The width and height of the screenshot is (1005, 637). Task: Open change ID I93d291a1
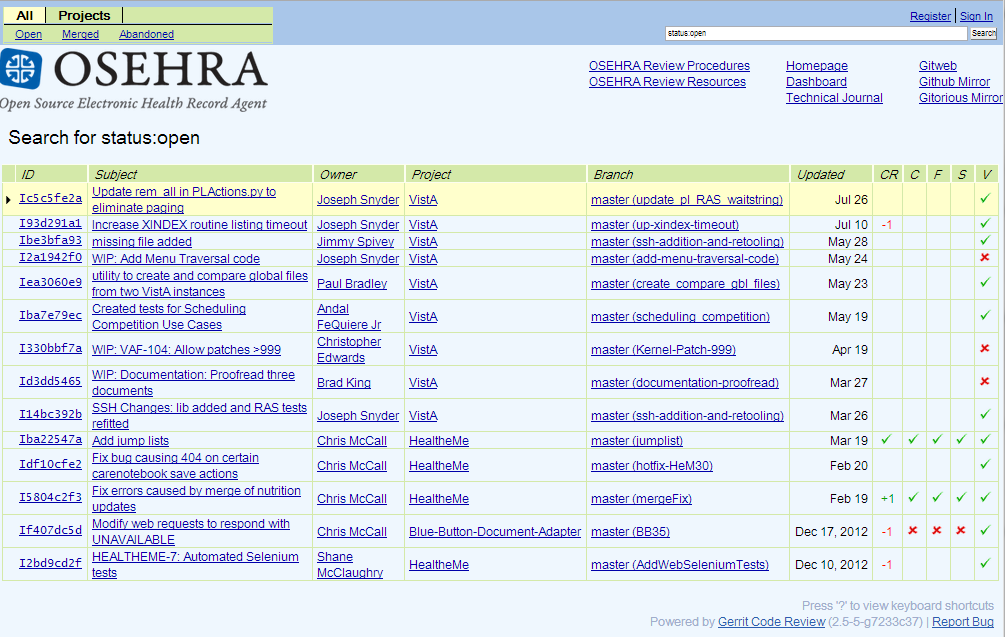point(50,224)
